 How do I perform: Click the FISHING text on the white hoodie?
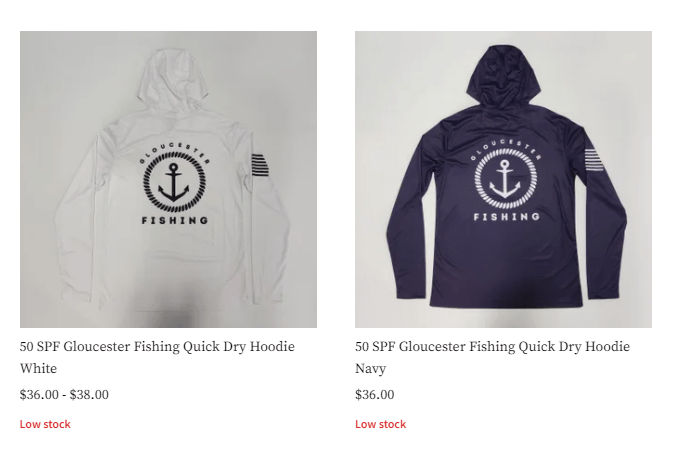175,220
